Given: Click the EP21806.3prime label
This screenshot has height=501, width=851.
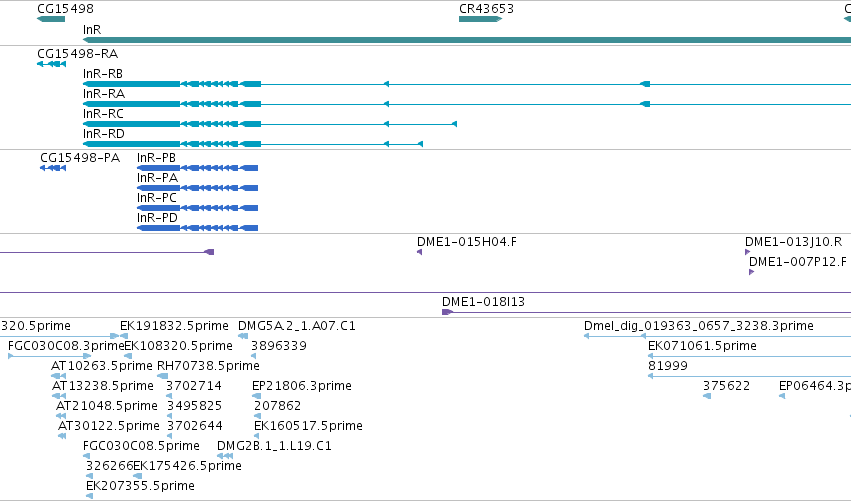Looking at the screenshot, I should tap(302, 386).
